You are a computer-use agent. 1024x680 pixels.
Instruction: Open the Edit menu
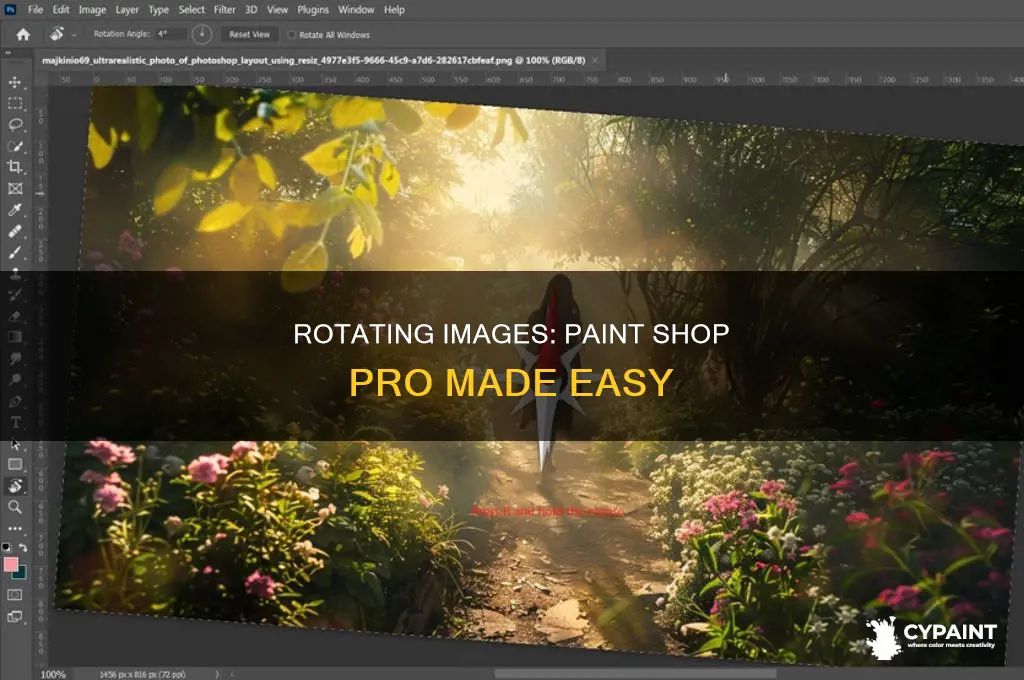point(61,10)
